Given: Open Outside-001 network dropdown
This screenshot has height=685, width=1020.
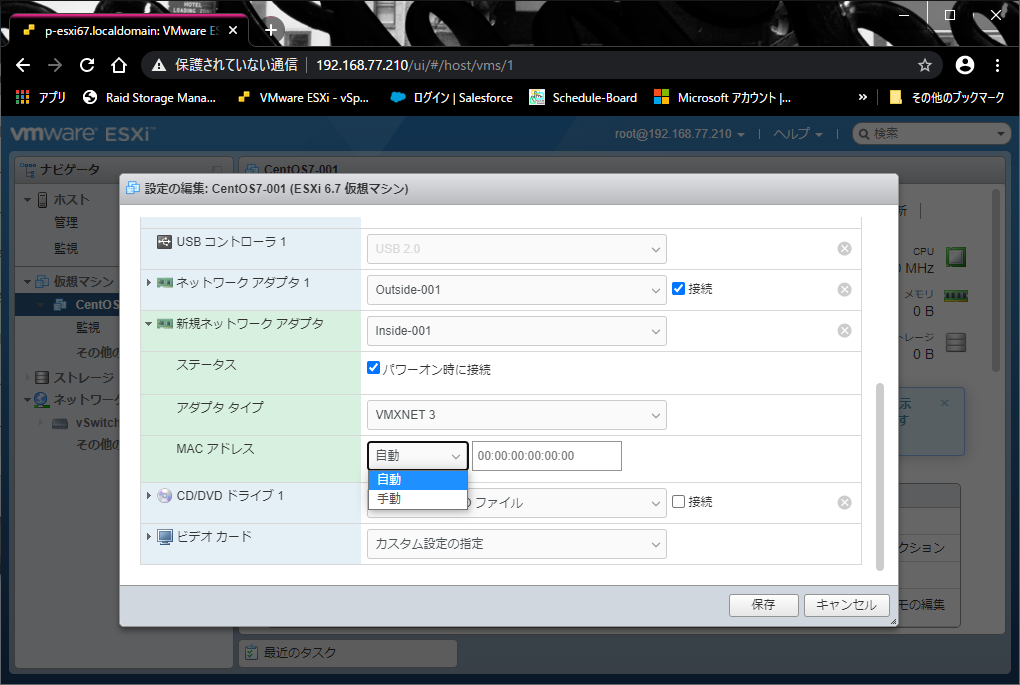Looking at the screenshot, I should pyautogui.click(x=517, y=289).
